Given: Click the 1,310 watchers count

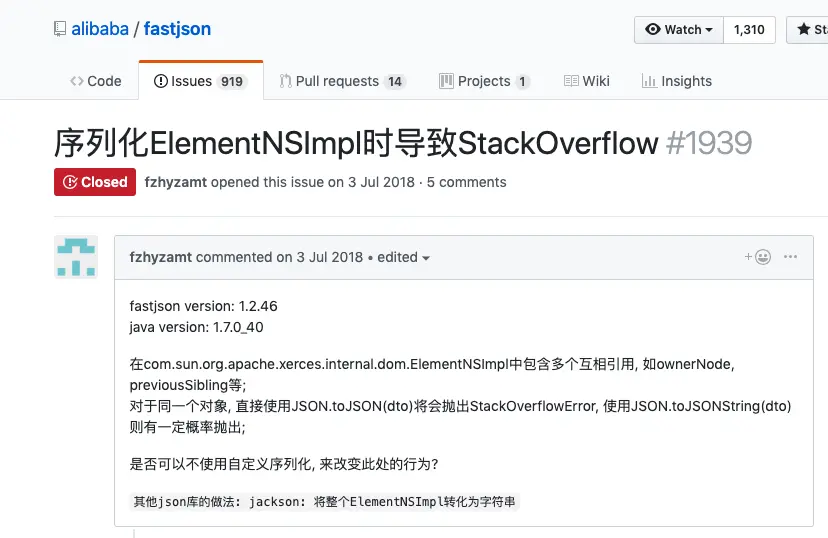Looking at the screenshot, I should [x=749, y=30].
